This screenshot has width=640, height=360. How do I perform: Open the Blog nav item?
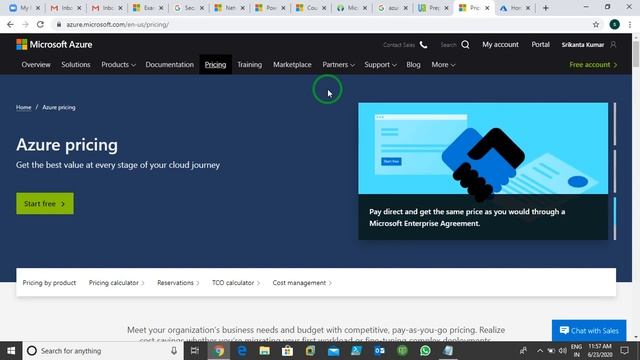coord(413,64)
